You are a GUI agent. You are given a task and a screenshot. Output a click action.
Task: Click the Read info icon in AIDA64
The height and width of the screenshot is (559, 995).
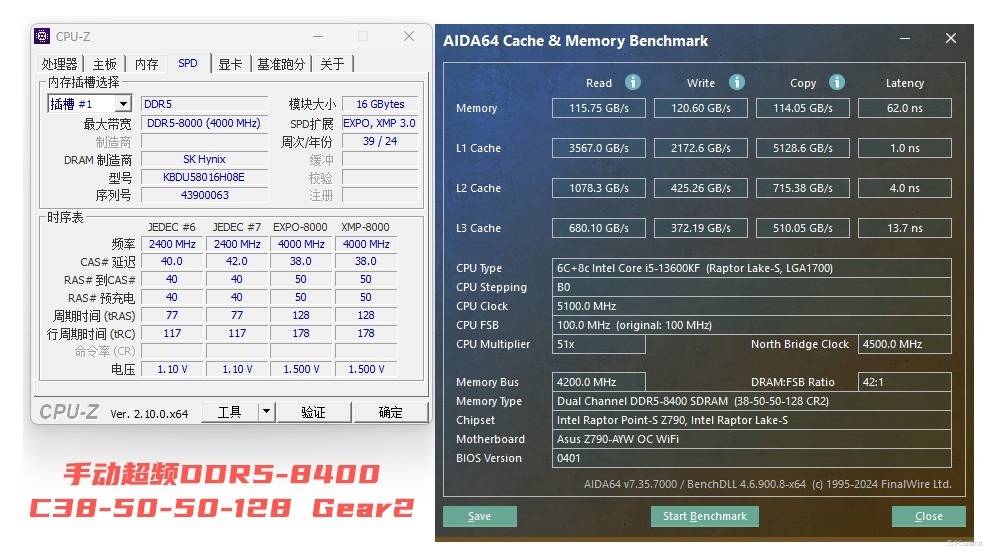point(633,82)
